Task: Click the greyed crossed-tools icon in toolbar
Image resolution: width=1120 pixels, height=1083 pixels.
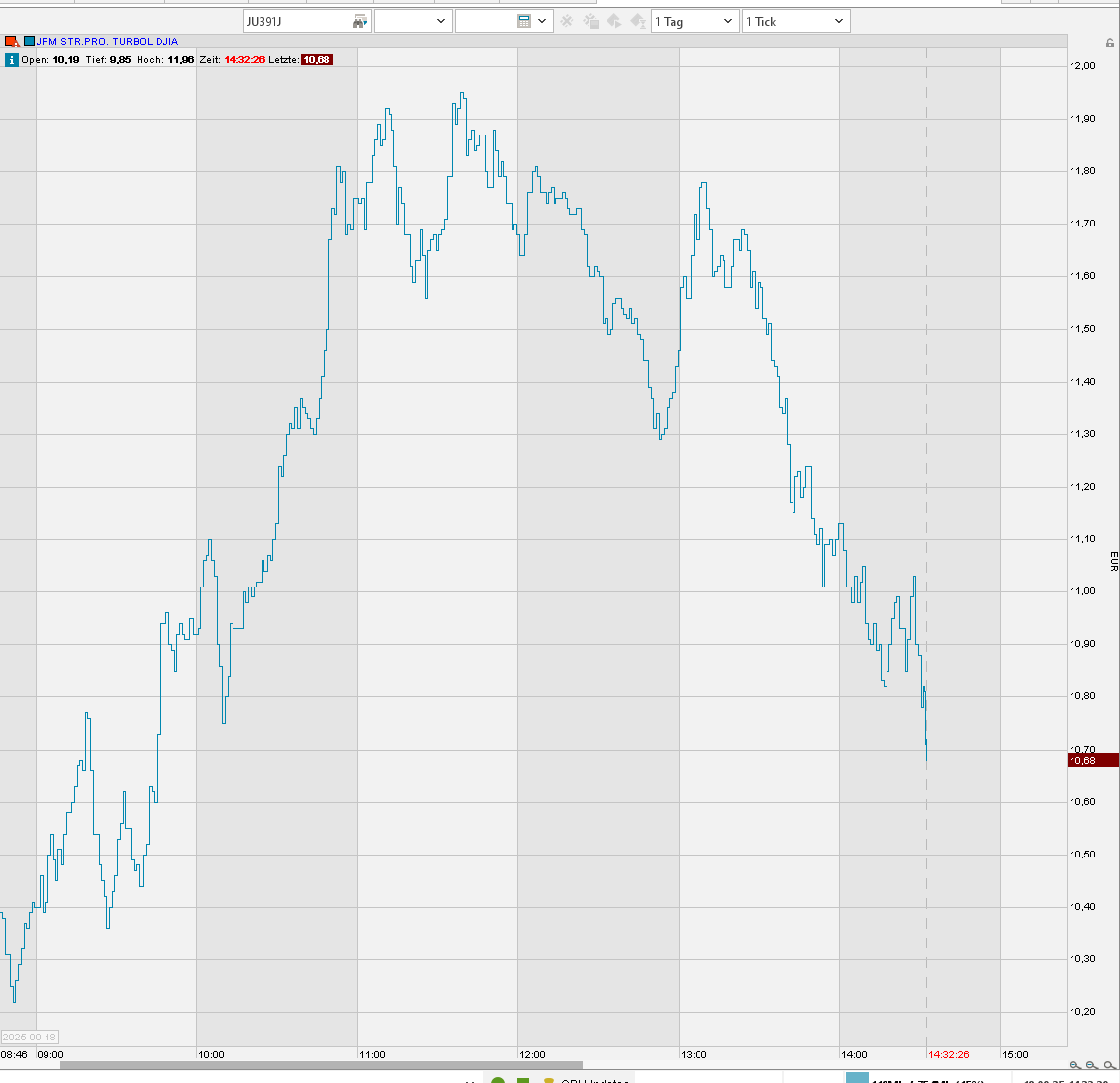Action: [x=567, y=21]
